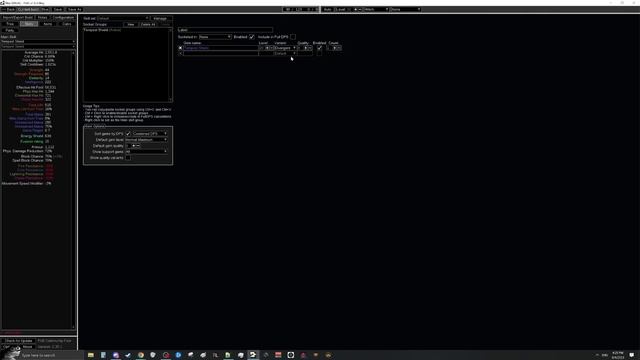The height and width of the screenshot is (360, 640).
Task: Decrease the gem quality
Action: coord(310,48)
